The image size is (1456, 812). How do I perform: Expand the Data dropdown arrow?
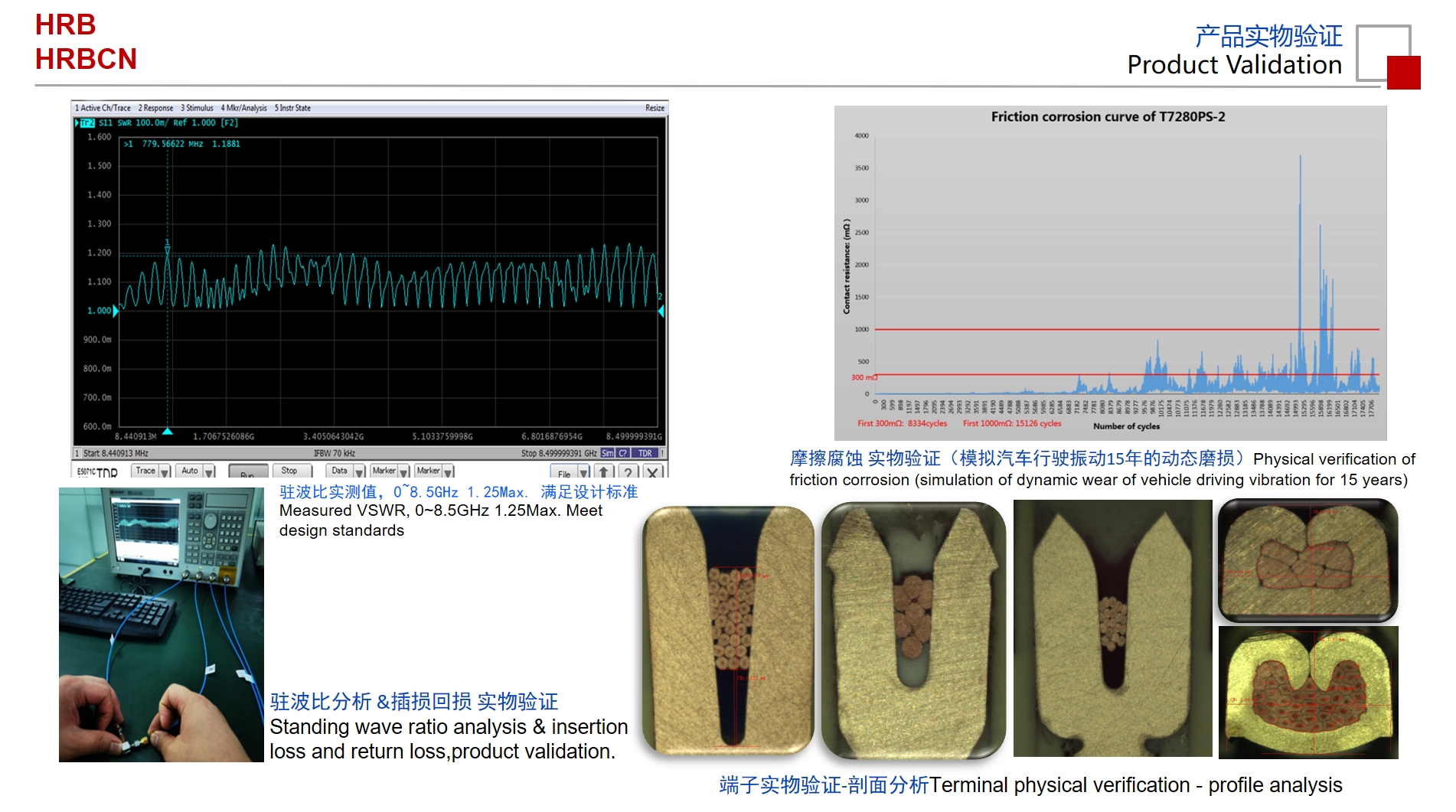tap(359, 471)
